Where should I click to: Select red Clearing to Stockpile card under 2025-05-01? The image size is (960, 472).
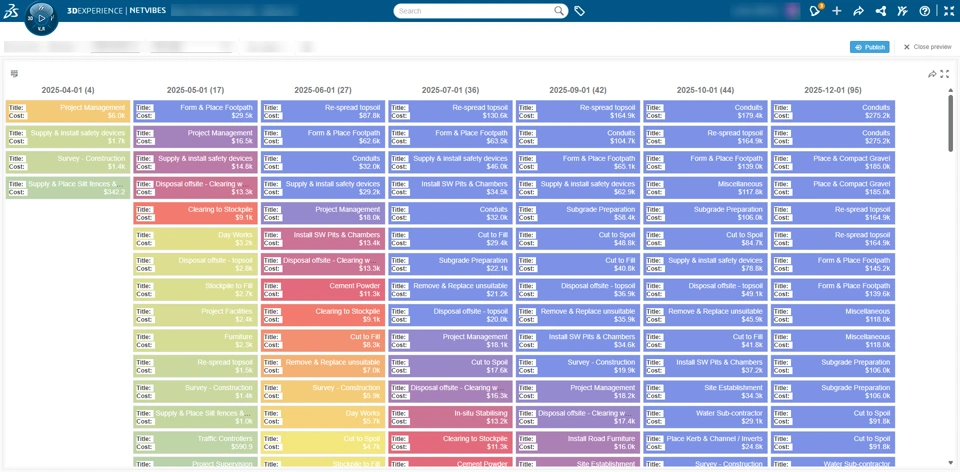(195, 213)
